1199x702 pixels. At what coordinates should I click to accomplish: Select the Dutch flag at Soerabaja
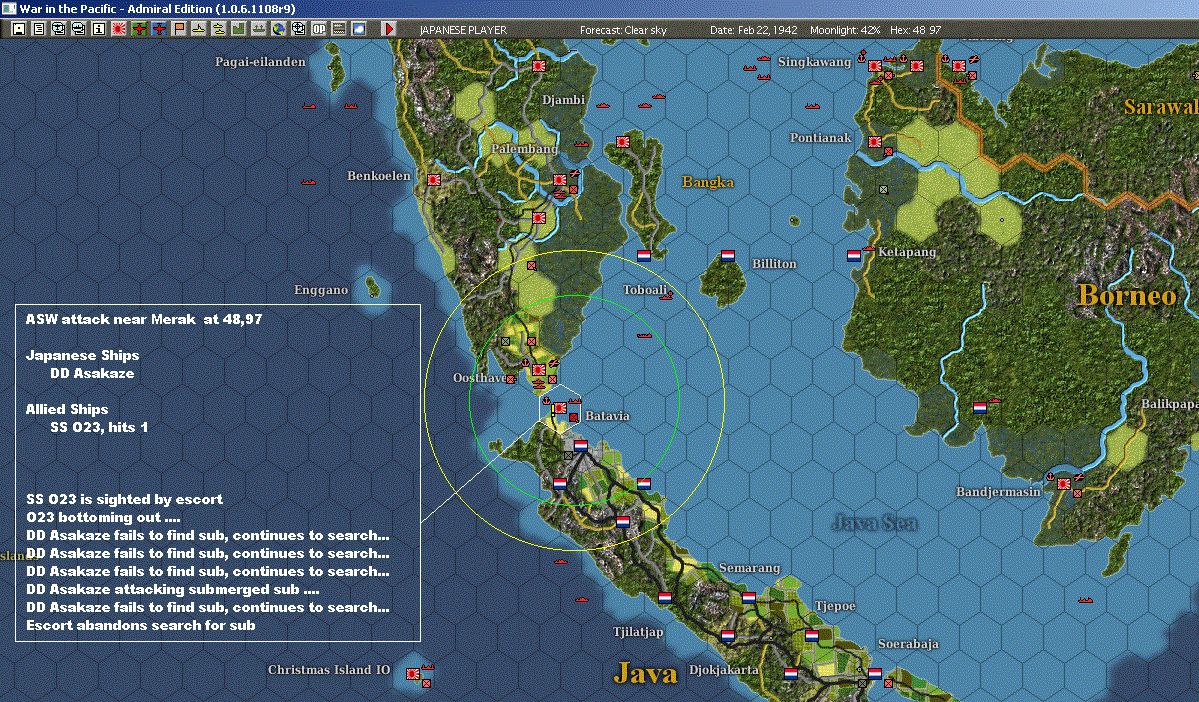pos(875,674)
